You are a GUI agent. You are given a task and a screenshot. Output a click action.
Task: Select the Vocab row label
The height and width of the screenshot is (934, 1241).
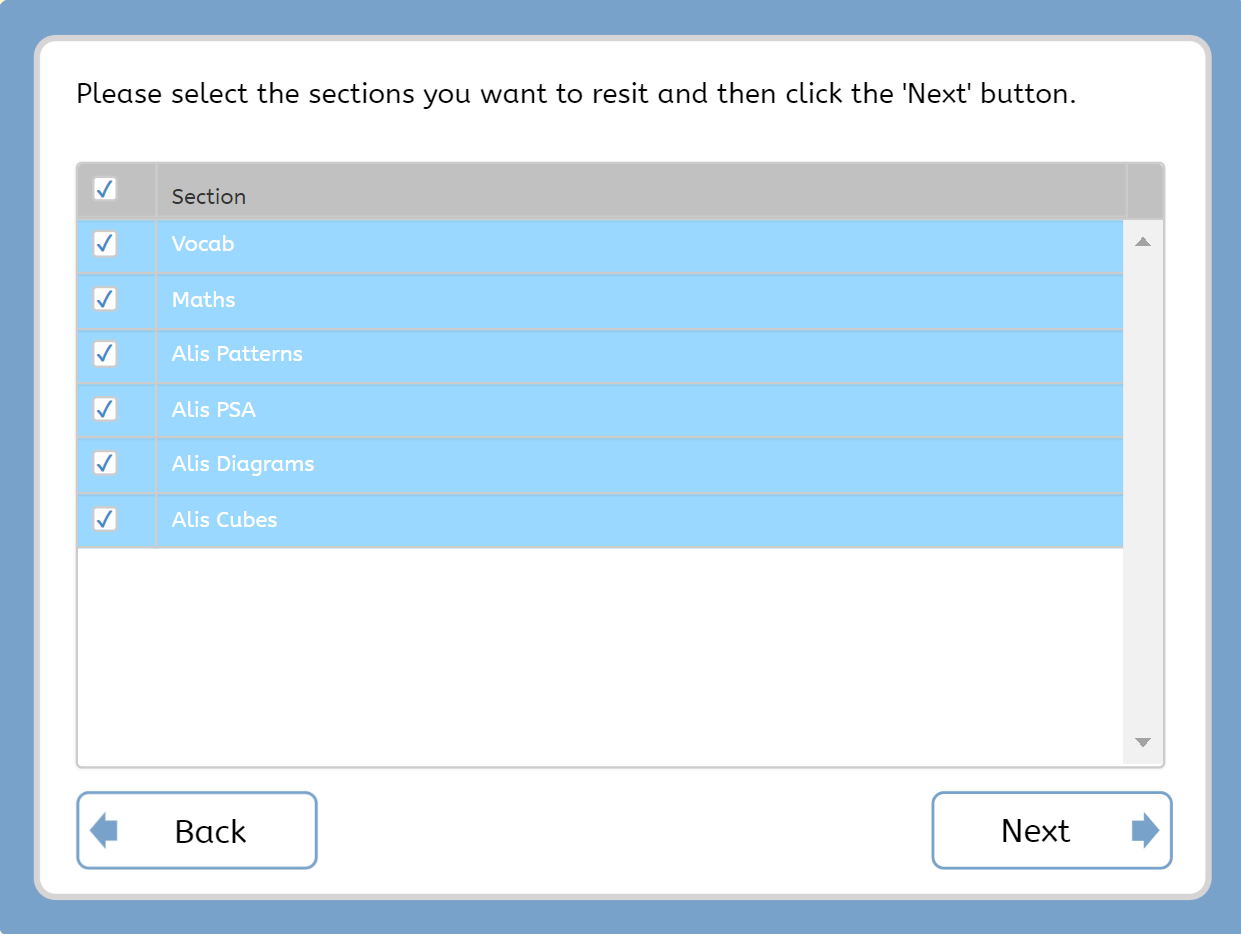tap(203, 244)
